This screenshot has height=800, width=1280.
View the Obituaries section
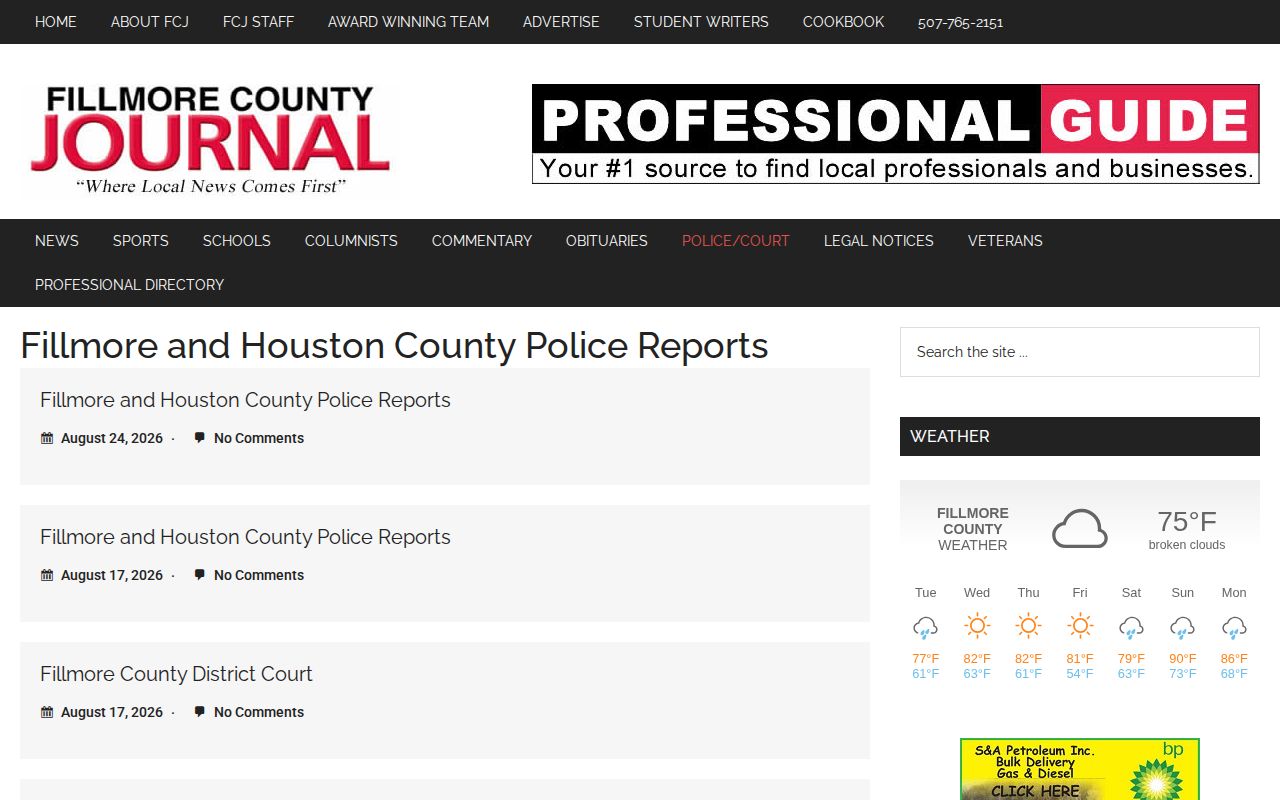click(x=607, y=241)
